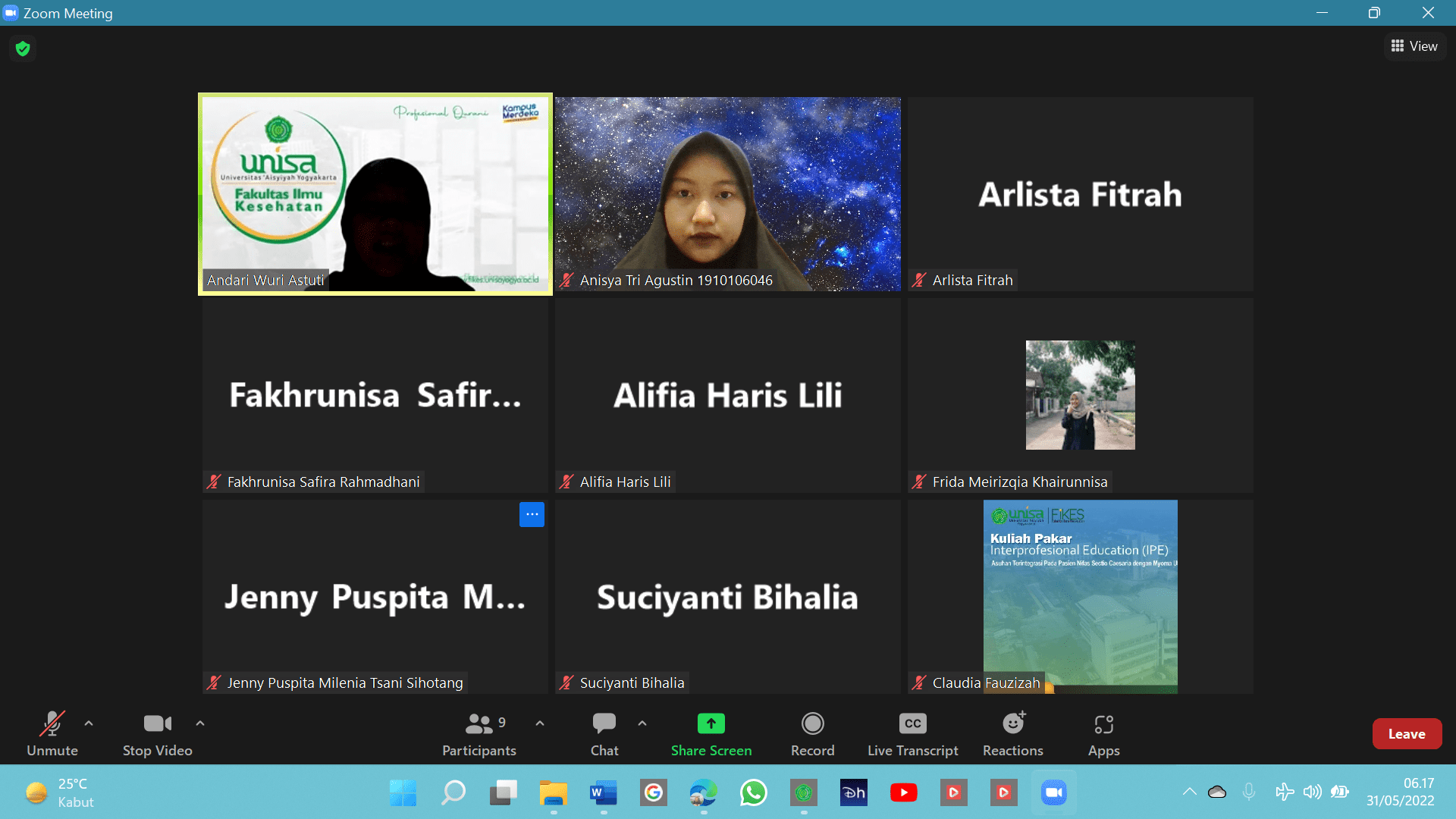Open Zoom Apps
Image resolution: width=1456 pixels, height=819 pixels.
(1104, 734)
